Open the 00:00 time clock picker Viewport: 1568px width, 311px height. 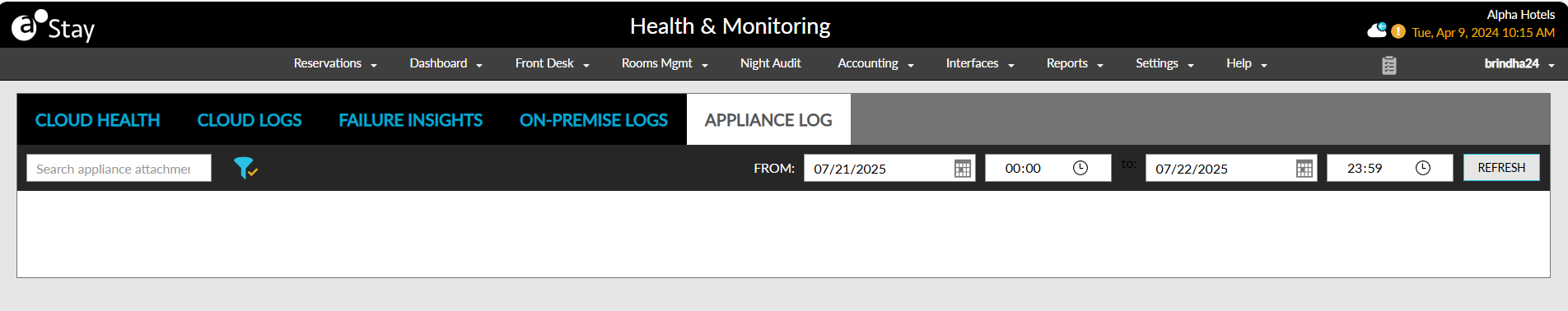pyautogui.click(x=1080, y=168)
